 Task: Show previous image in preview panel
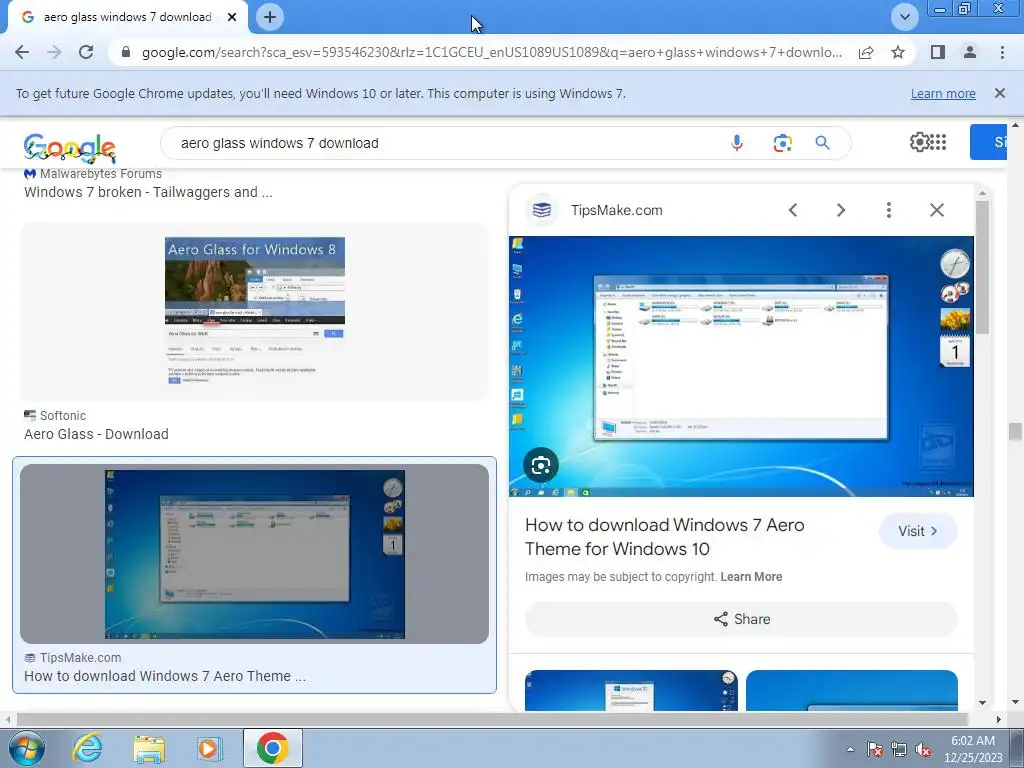[x=793, y=210]
